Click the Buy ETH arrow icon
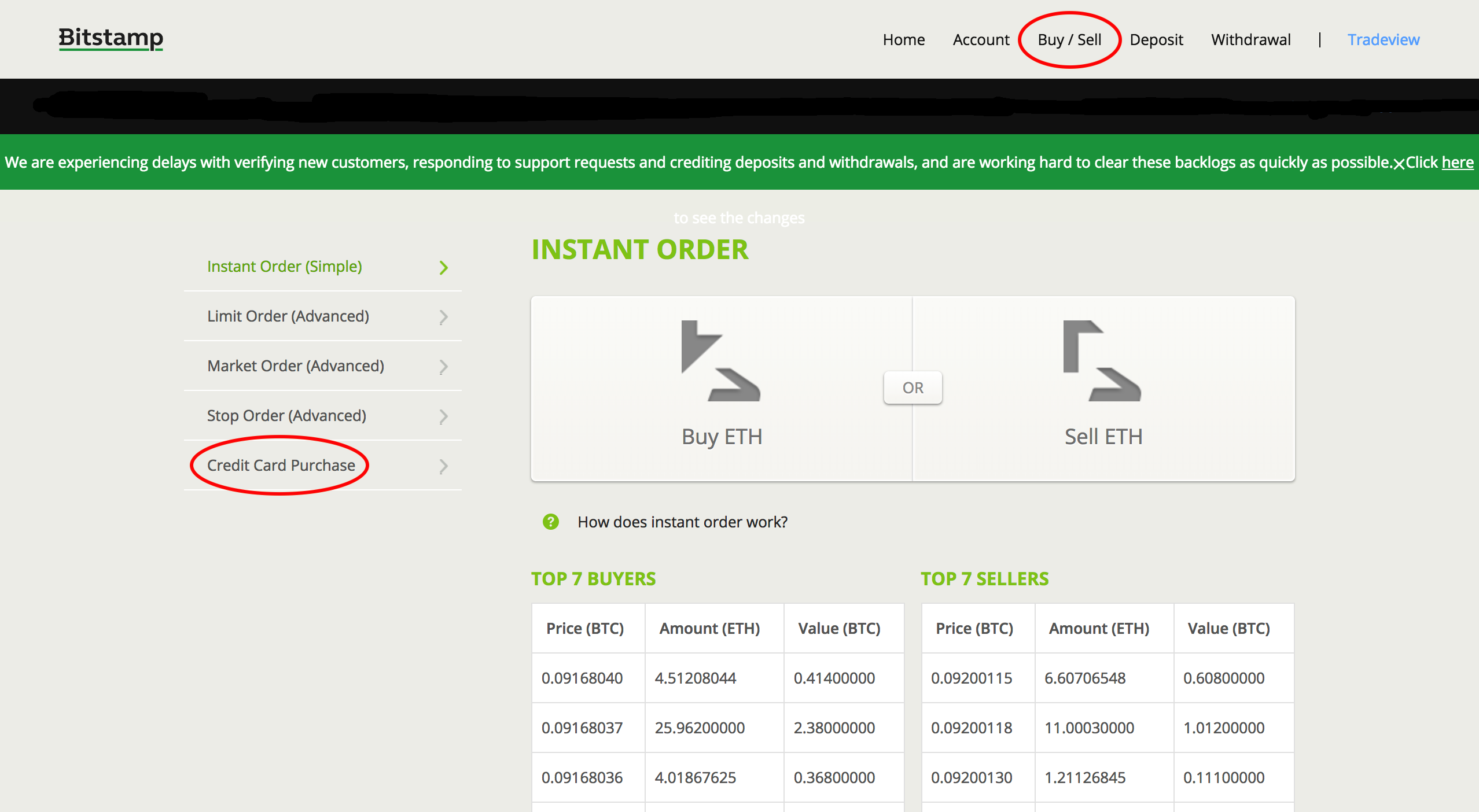This screenshot has height=812, width=1479. (721, 361)
